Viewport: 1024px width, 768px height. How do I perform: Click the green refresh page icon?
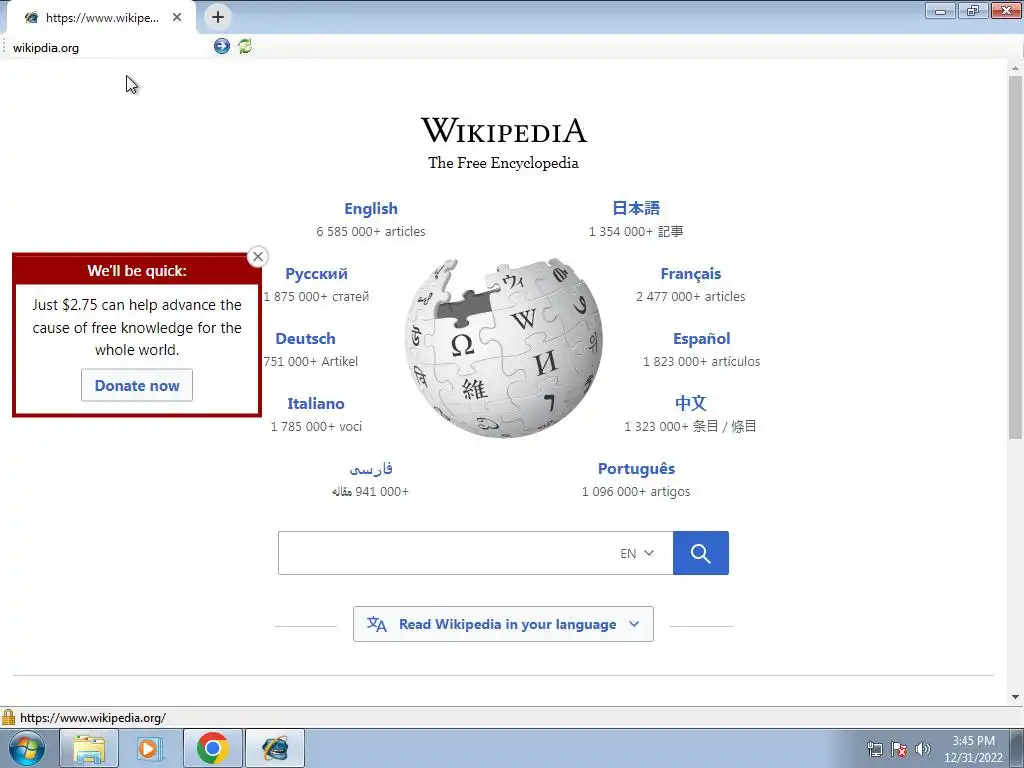245,46
